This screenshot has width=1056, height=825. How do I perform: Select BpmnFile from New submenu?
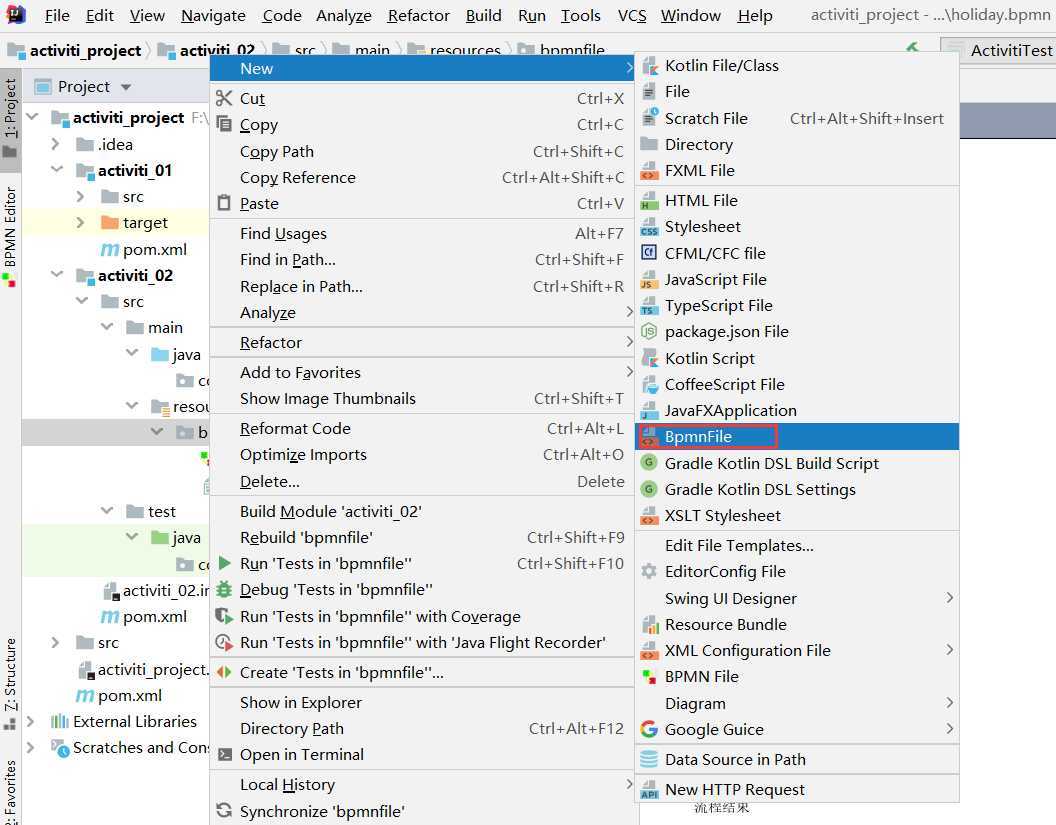(x=796, y=436)
